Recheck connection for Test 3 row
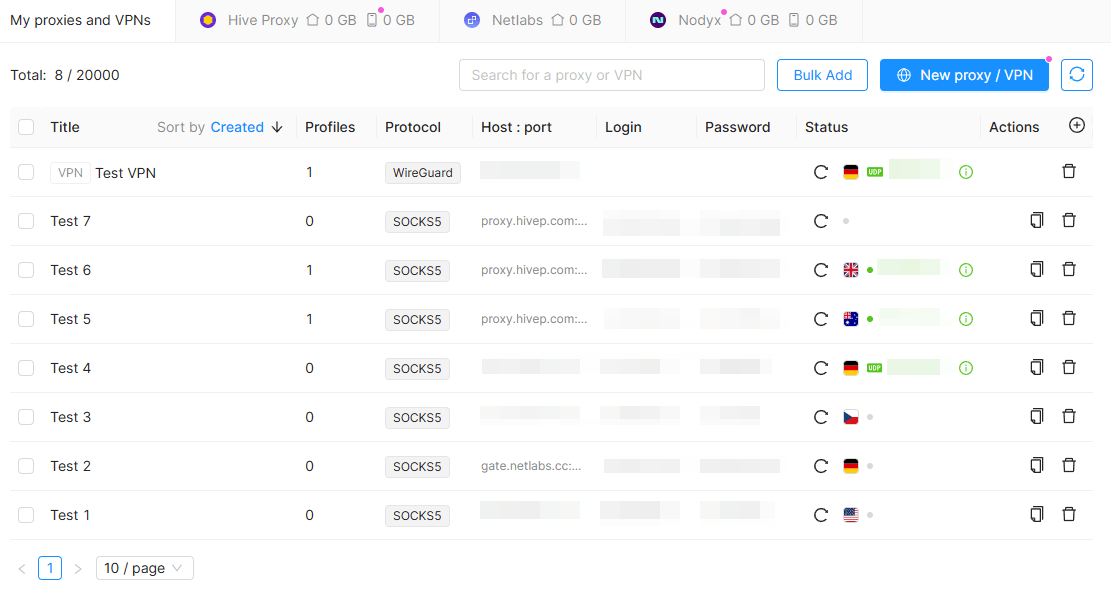 pyautogui.click(x=820, y=417)
